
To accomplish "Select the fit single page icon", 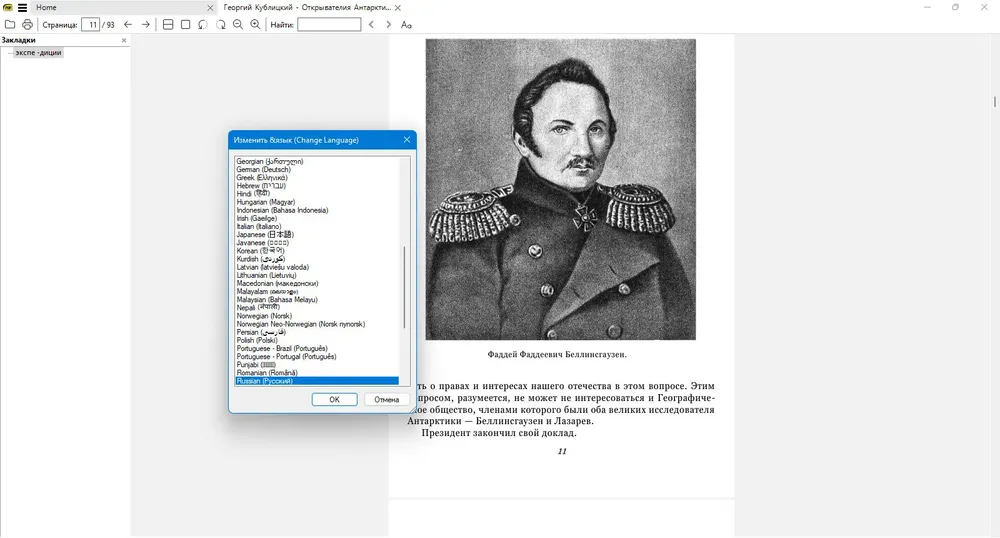I will [186, 24].
